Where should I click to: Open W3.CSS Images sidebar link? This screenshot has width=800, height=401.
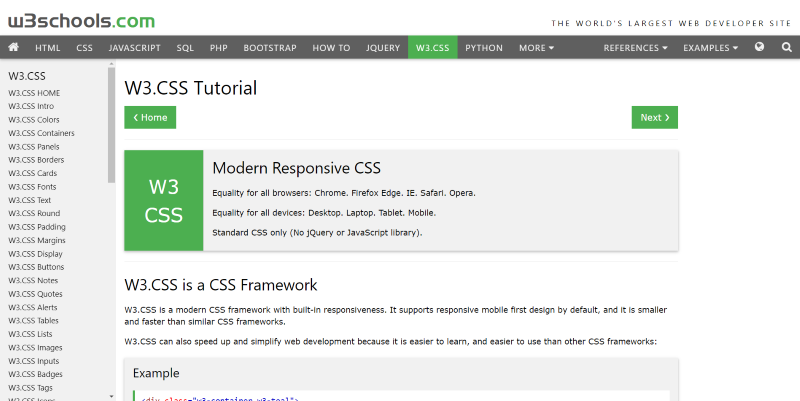click(x=35, y=347)
